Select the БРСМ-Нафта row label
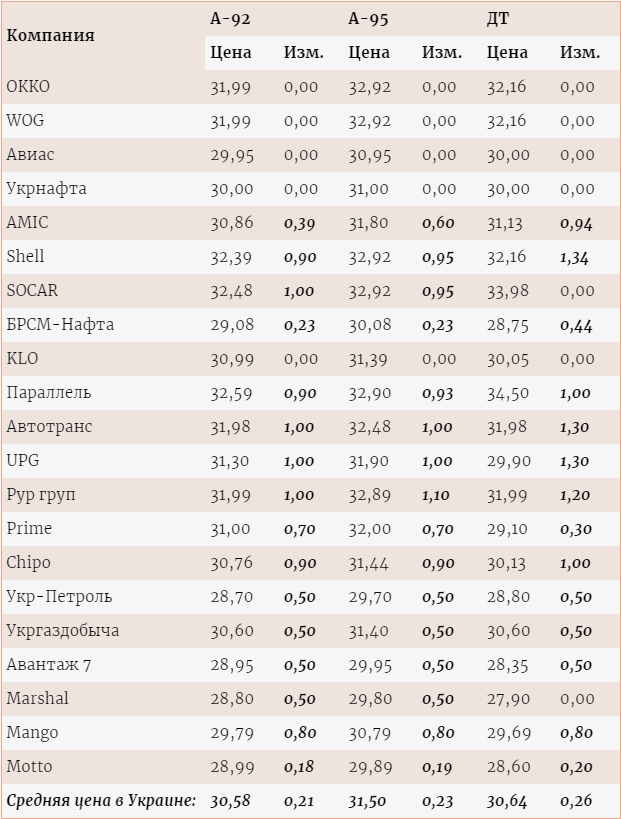 (60, 325)
